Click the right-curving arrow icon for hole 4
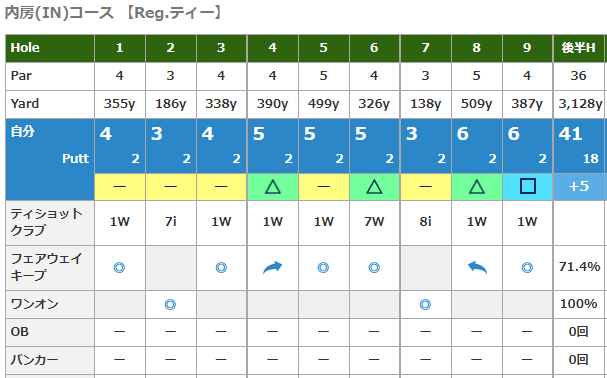607x378 pixels. pyautogui.click(x=273, y=267)
